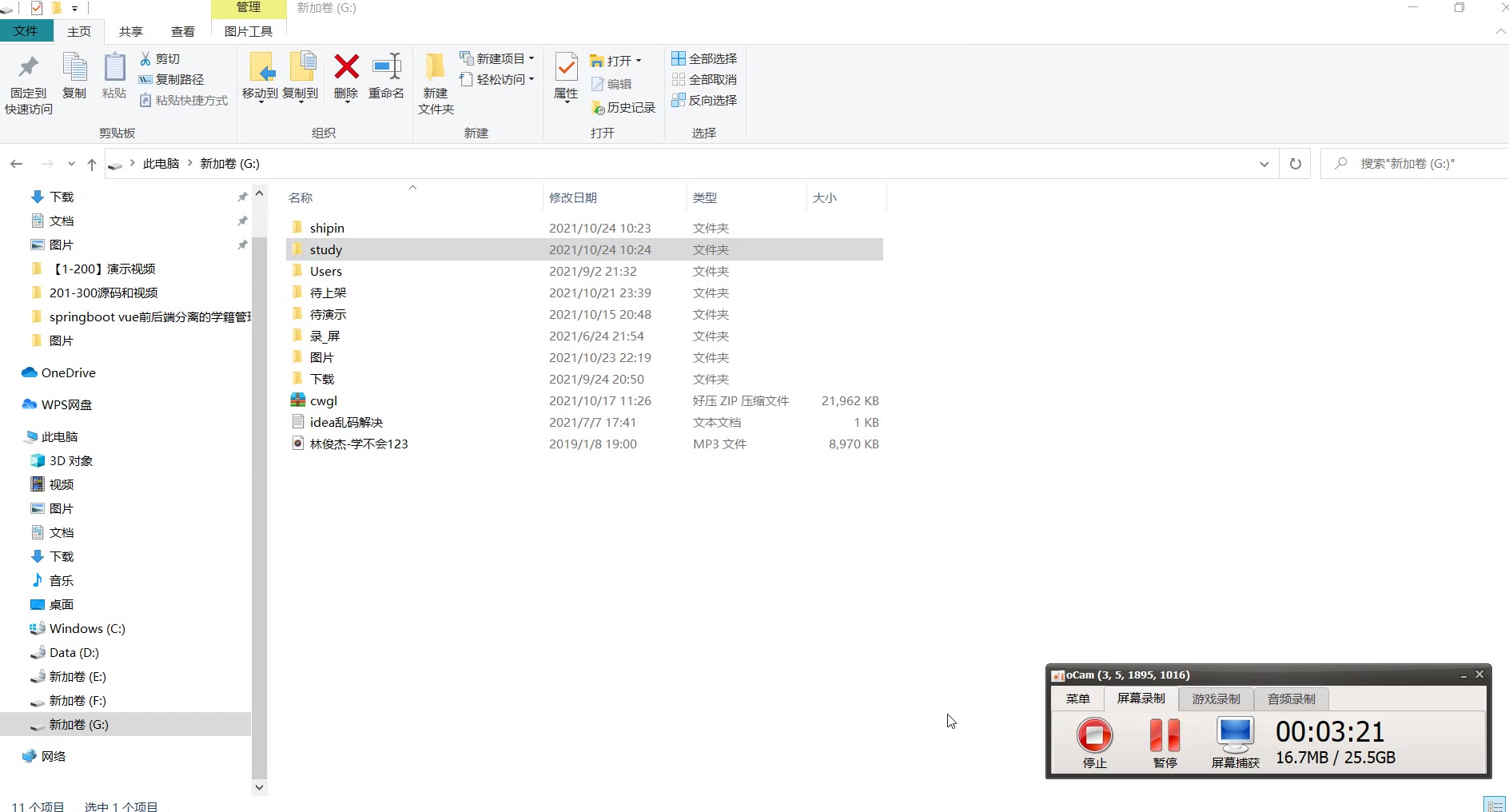The image size is (1509, 812).
Task: Go back to previous folder
Action: (17, 164)
